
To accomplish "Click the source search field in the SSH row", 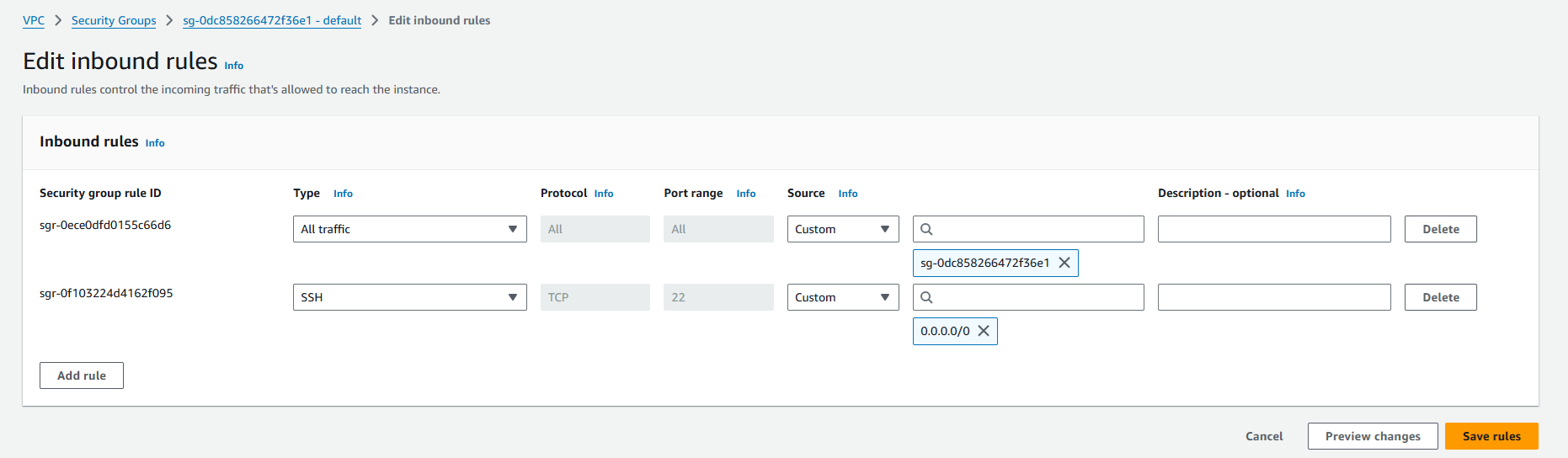I will [x=1028, y=297].
